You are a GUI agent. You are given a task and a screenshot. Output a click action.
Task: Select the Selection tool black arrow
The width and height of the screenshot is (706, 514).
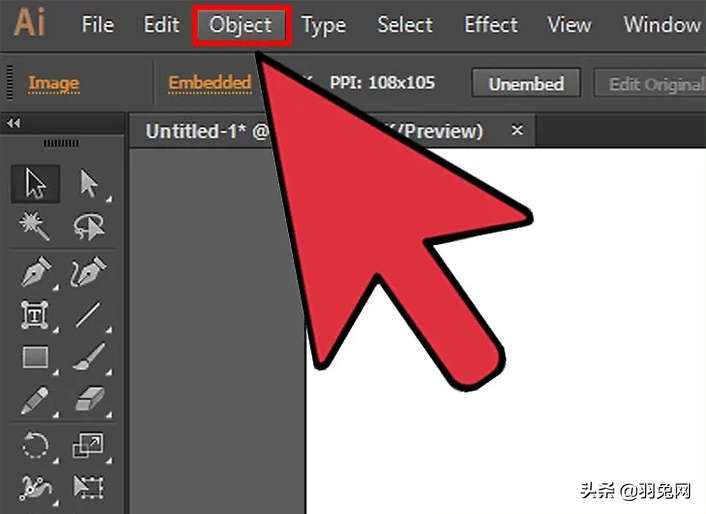[36, 184]
